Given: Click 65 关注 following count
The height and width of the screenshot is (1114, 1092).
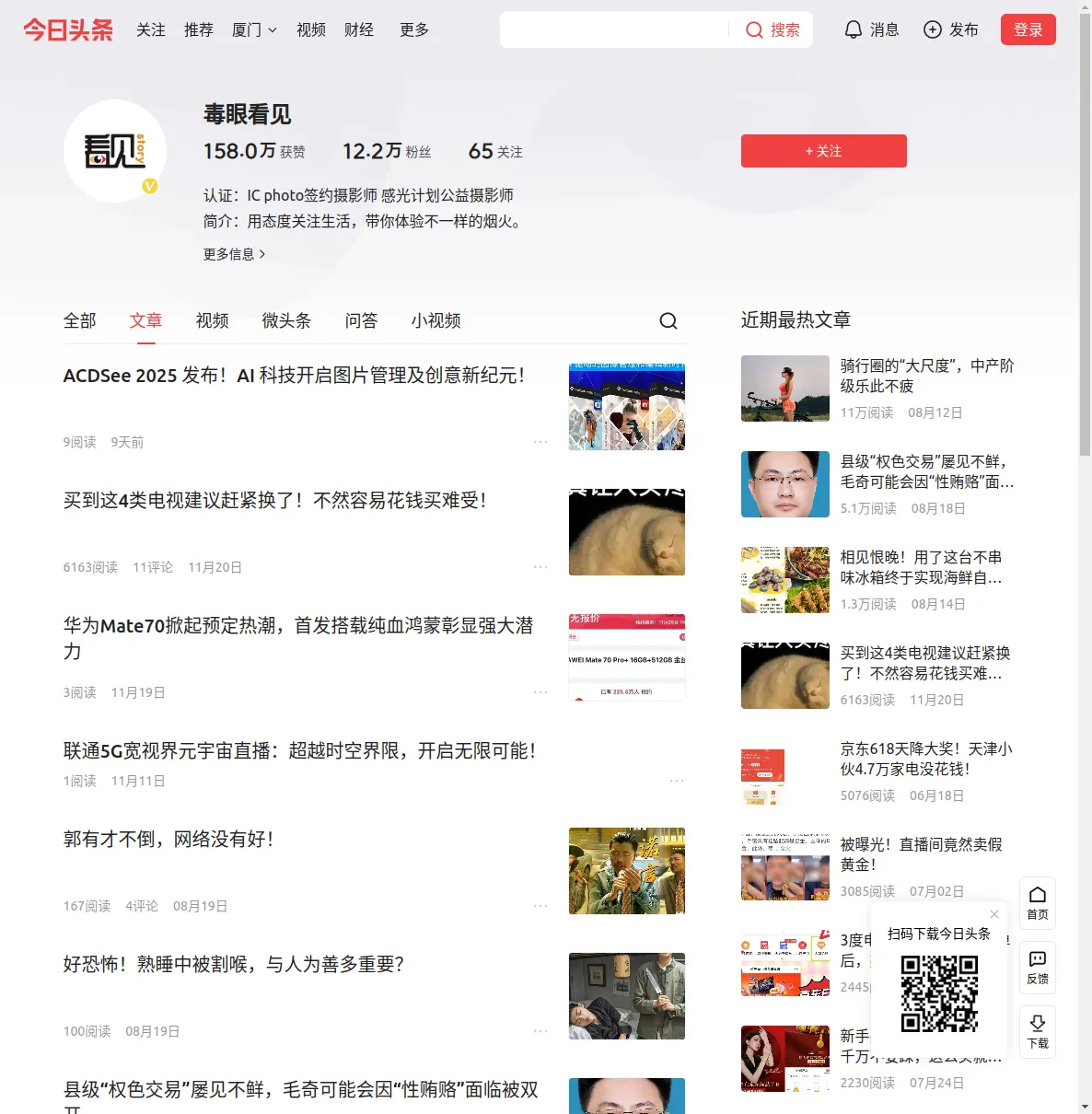Looking at the screenshot, I should tap(495, 151).
